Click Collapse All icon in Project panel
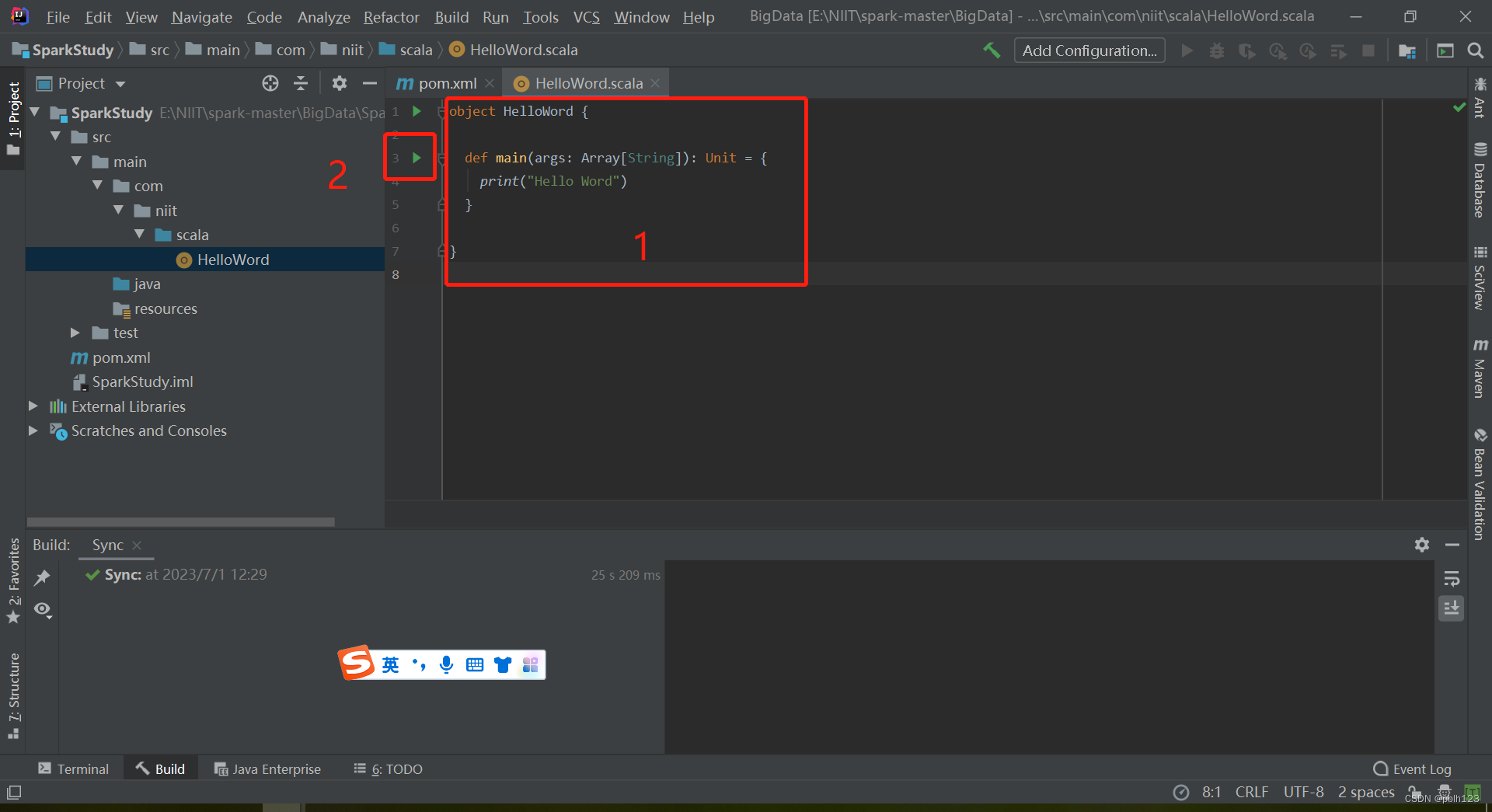 301,83
